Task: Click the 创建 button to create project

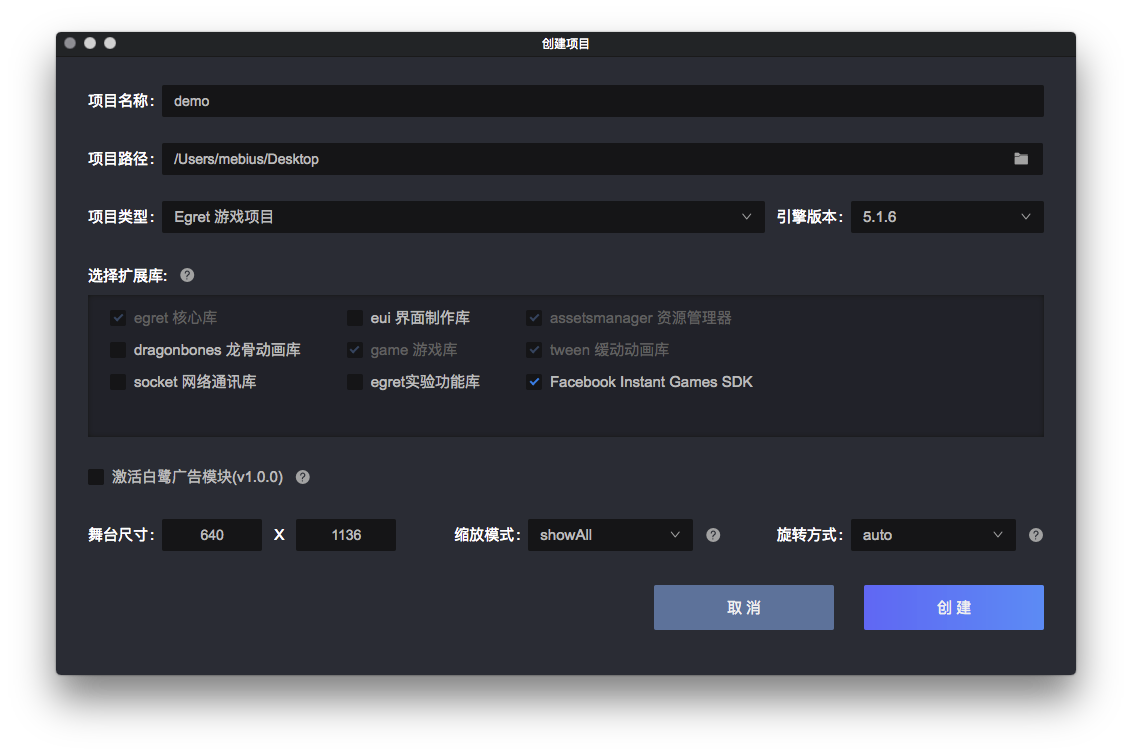Action: click(x=952, y=607)
